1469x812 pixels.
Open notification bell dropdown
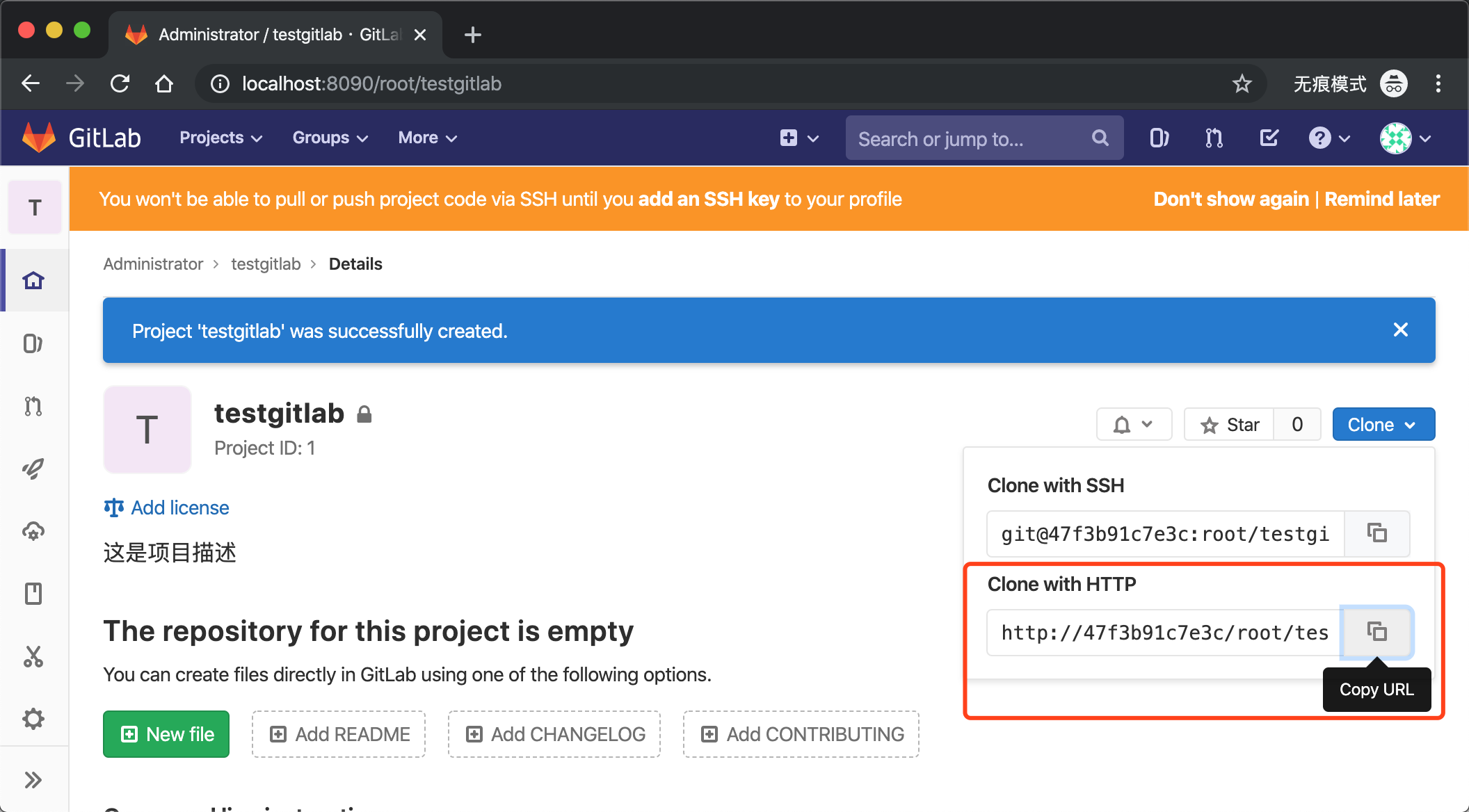click(1134, 425)
